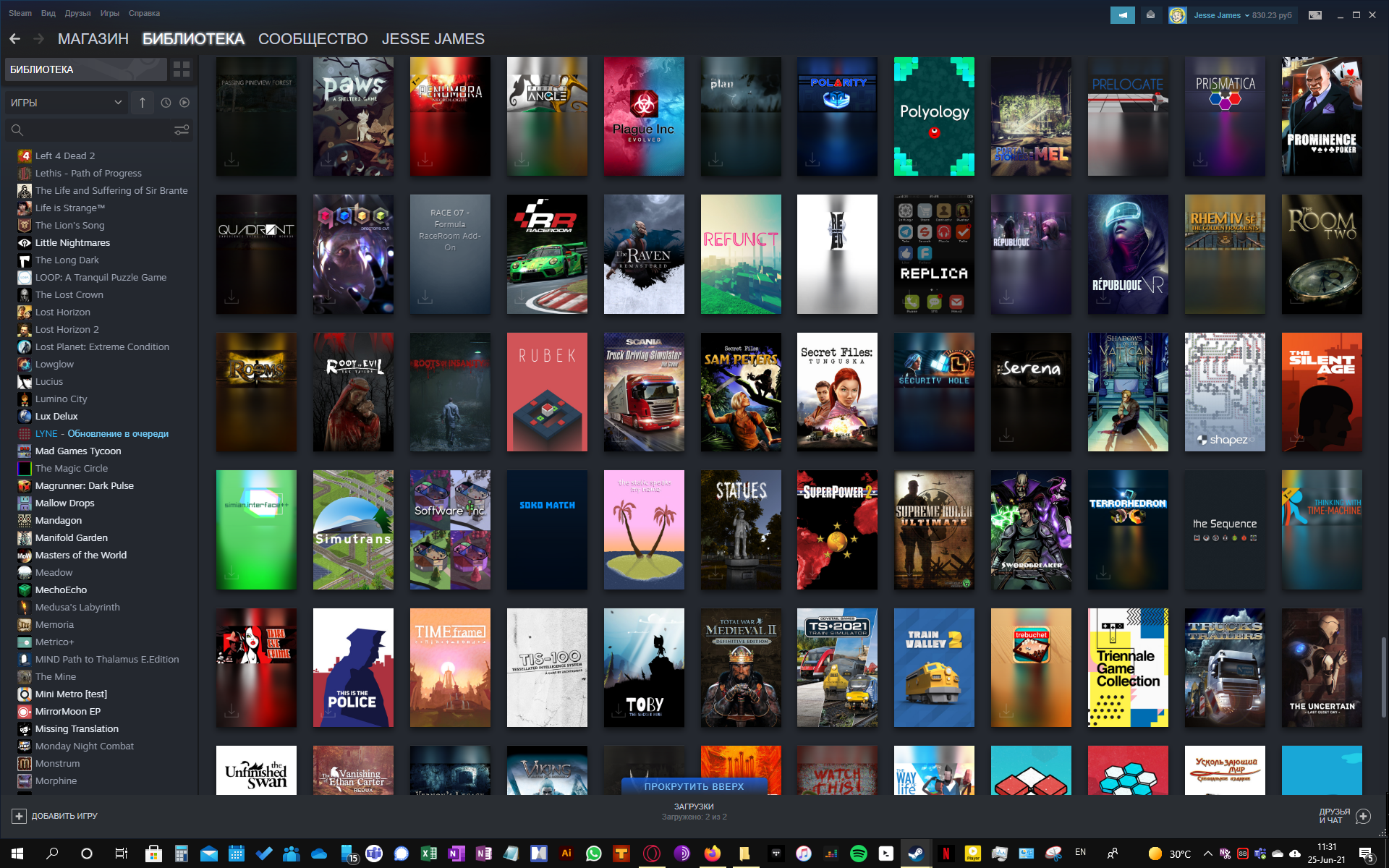Viewport: 1389px width, 868px height.
Task: Open ДРУЗЬЯ И ЧАТ panel
Action: click(x=1344, y=816)
